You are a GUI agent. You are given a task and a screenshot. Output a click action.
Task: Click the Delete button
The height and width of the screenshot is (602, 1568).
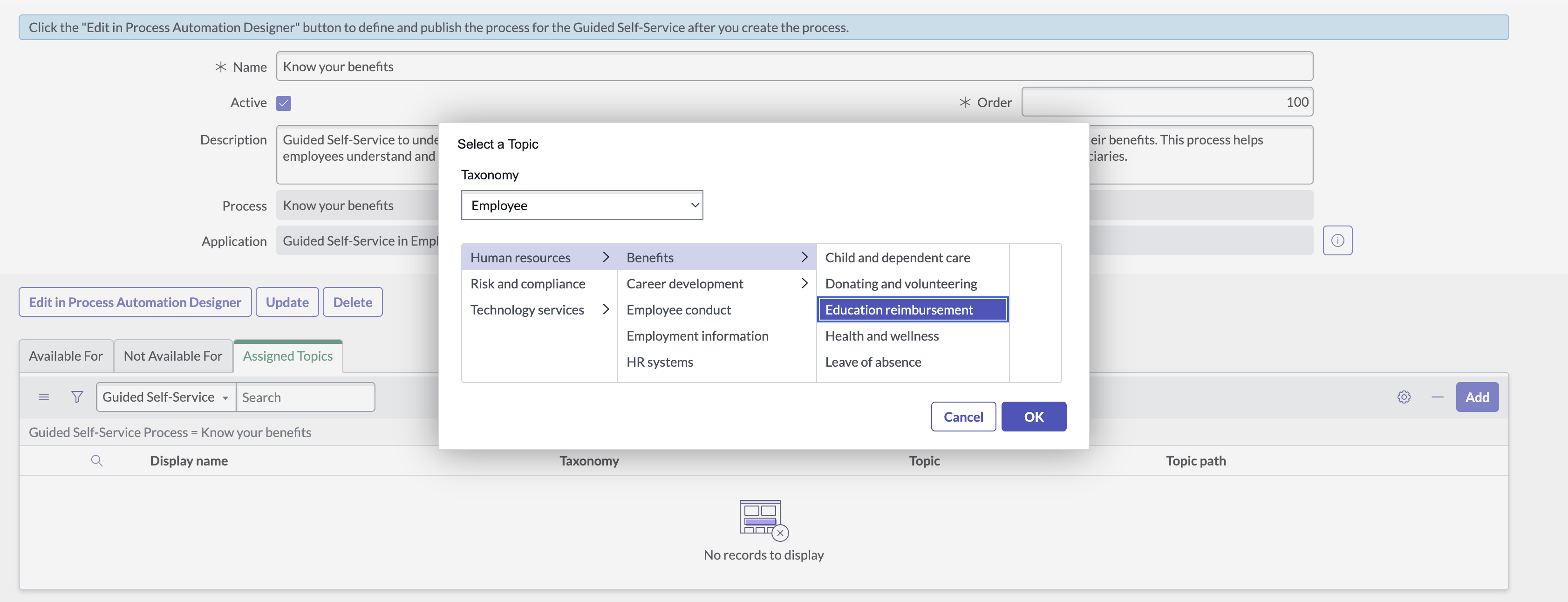pyautogui.click(x=353, y=302)
